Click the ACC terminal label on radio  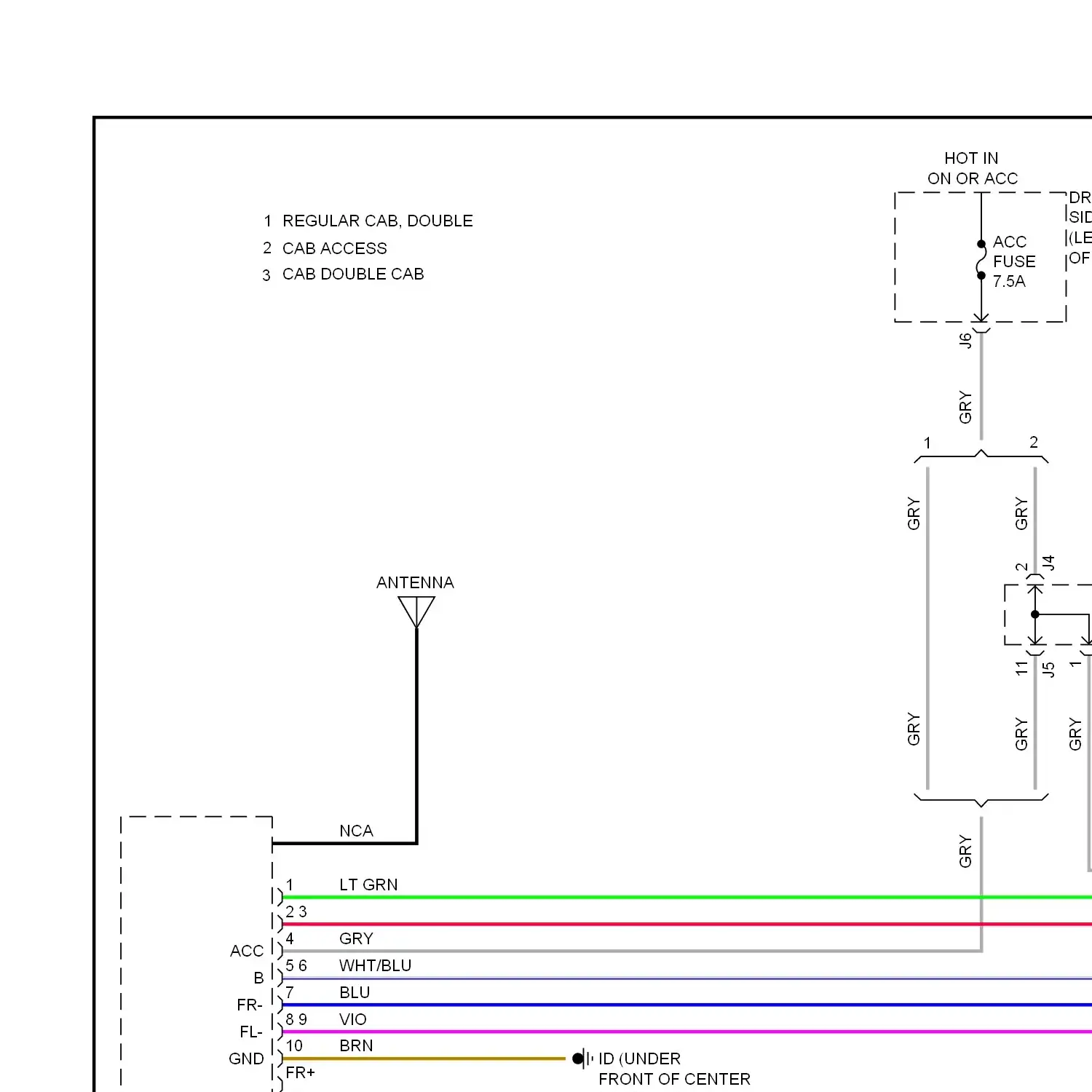(247, 951)
